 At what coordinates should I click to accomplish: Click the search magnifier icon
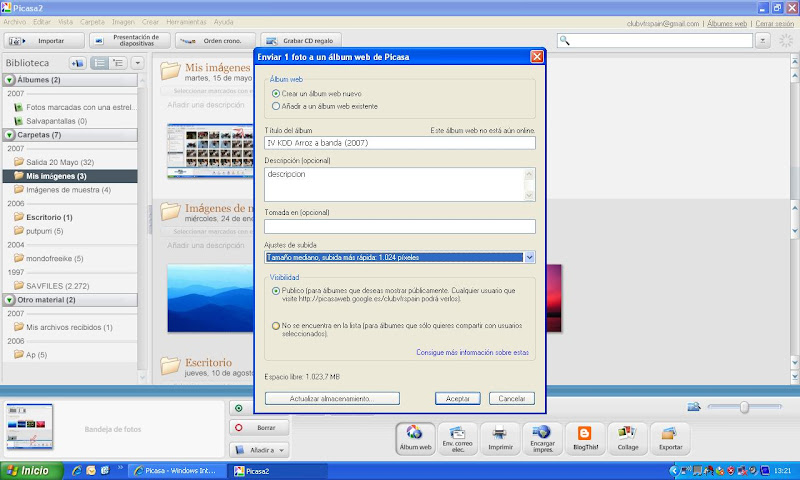(x=564, y=40)
